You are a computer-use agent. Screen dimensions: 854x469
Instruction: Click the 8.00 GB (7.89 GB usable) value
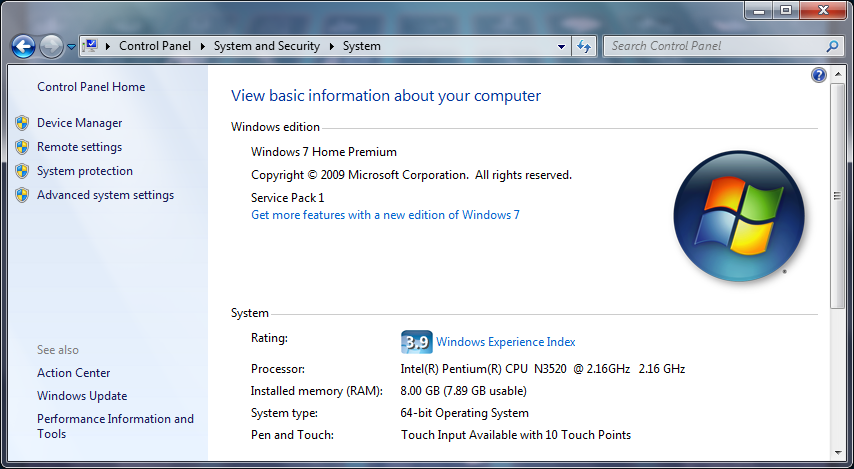pyautogui.click(x=463, y=391)
